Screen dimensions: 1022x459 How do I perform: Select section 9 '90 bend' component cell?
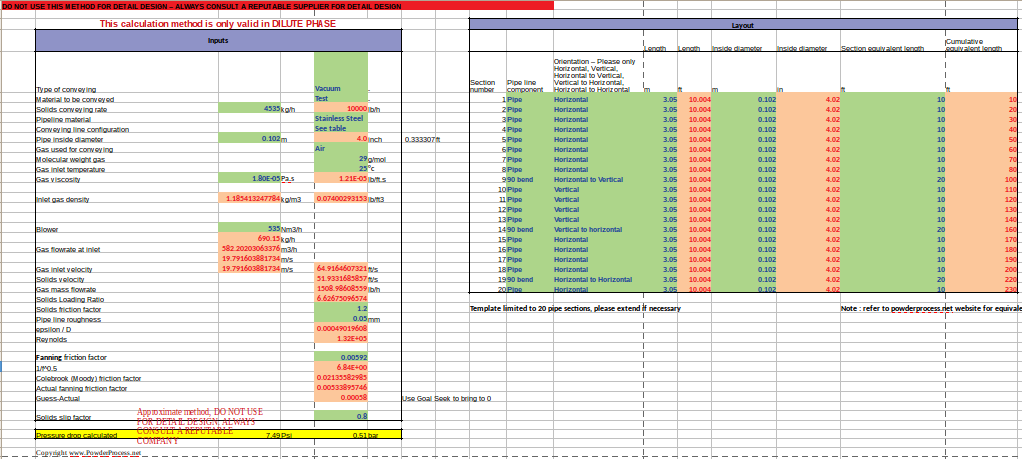pyautogui.click(x=528, y=180)
